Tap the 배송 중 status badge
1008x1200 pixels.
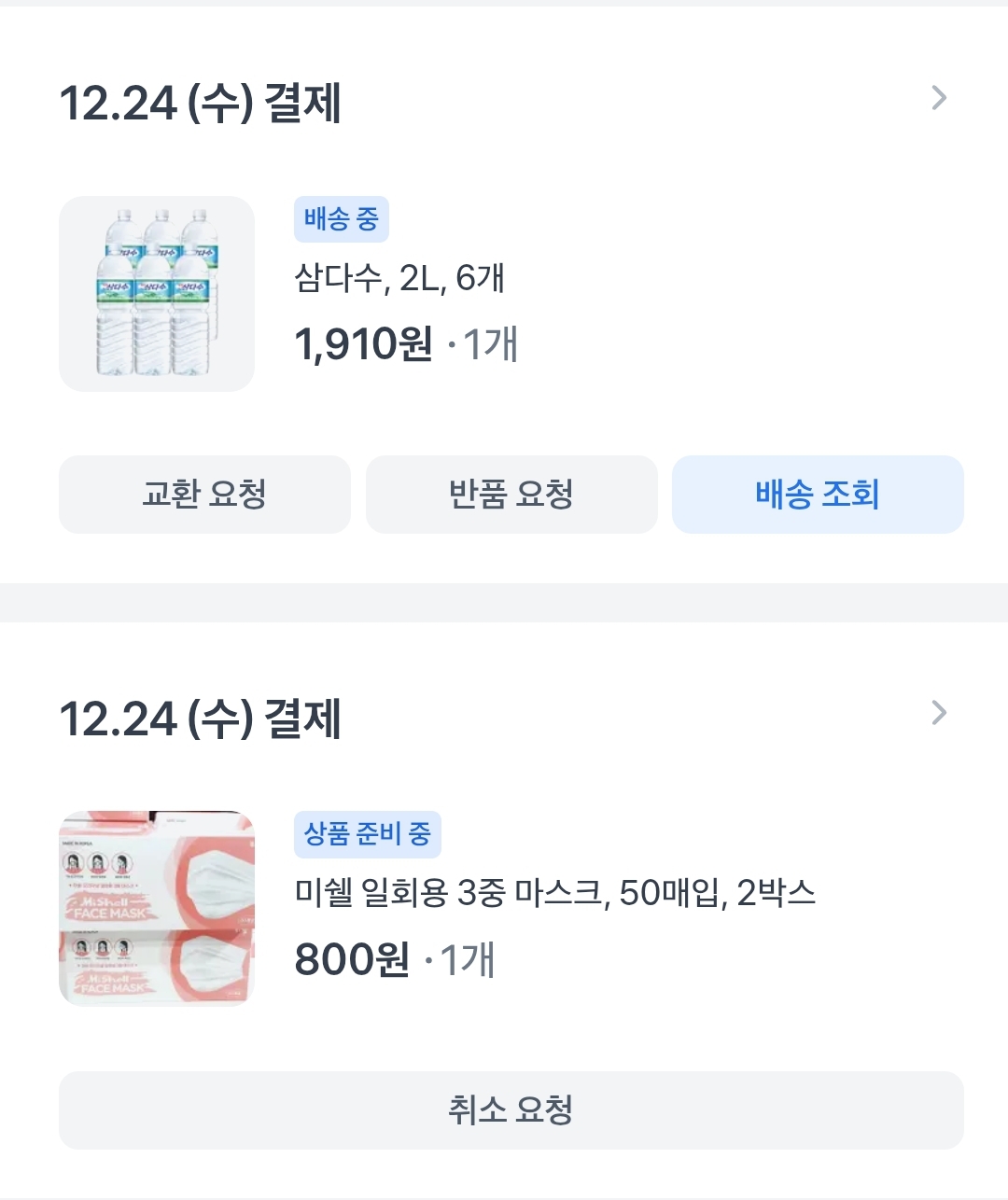342,220
